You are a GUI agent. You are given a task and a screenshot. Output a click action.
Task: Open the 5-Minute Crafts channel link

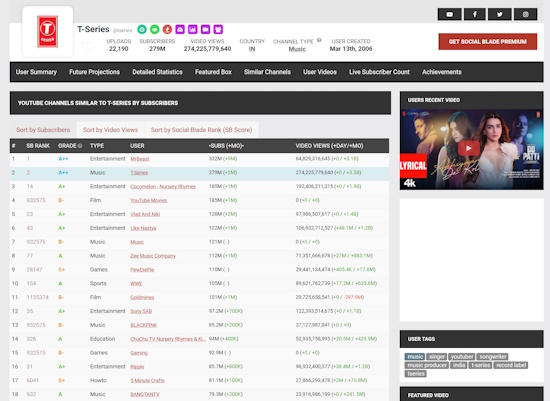147,381
